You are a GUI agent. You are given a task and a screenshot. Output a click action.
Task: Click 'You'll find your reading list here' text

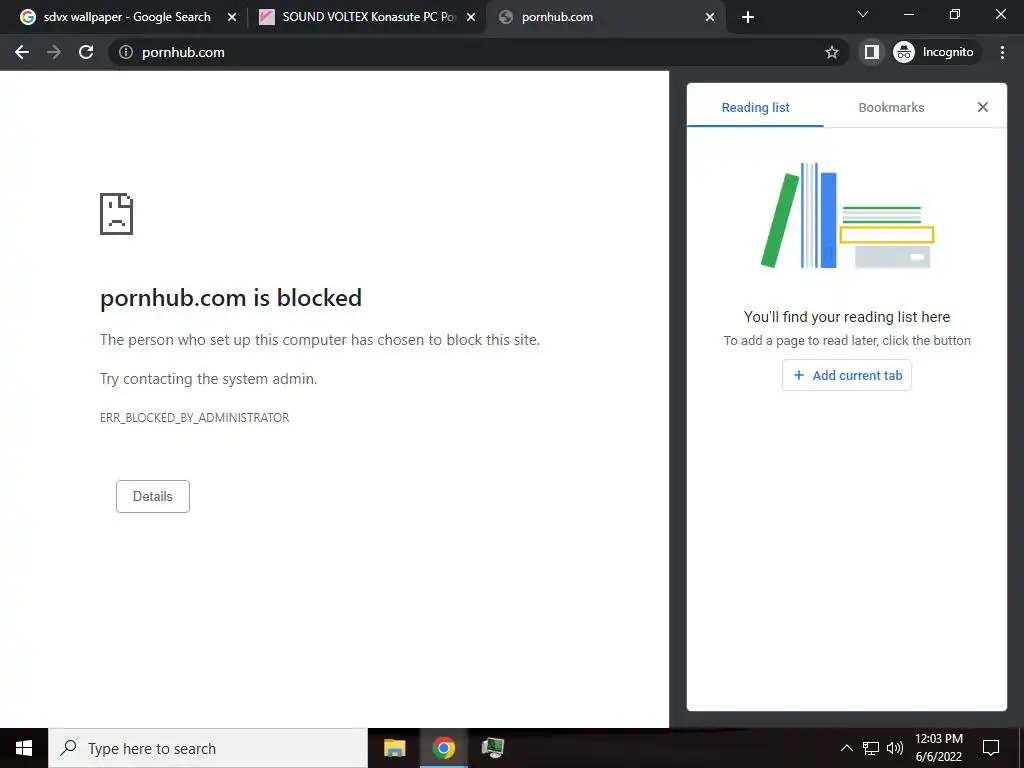click(x=847, y=317)
